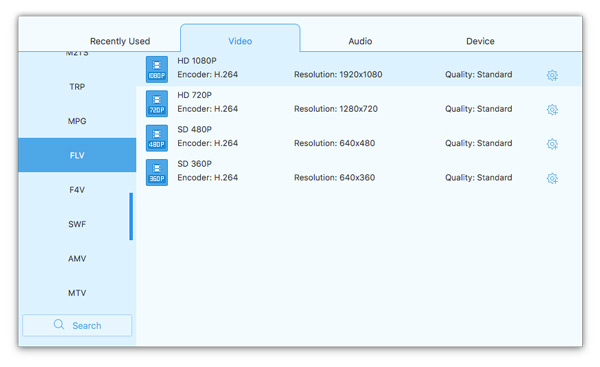Click Resolution: 640x480 text

[334, 143]
